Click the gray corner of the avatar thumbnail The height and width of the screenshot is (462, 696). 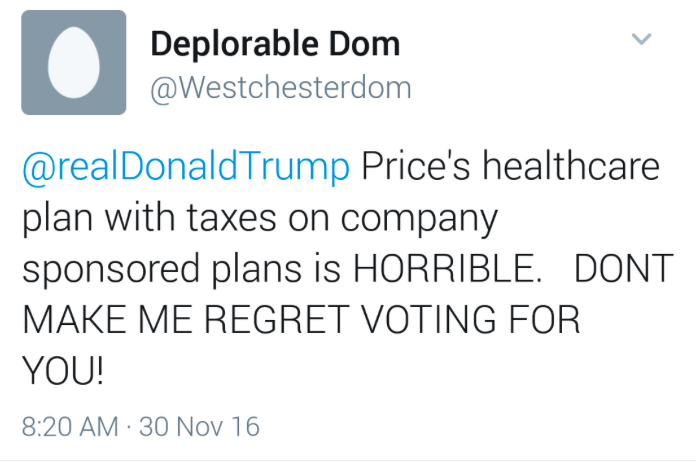30,105
